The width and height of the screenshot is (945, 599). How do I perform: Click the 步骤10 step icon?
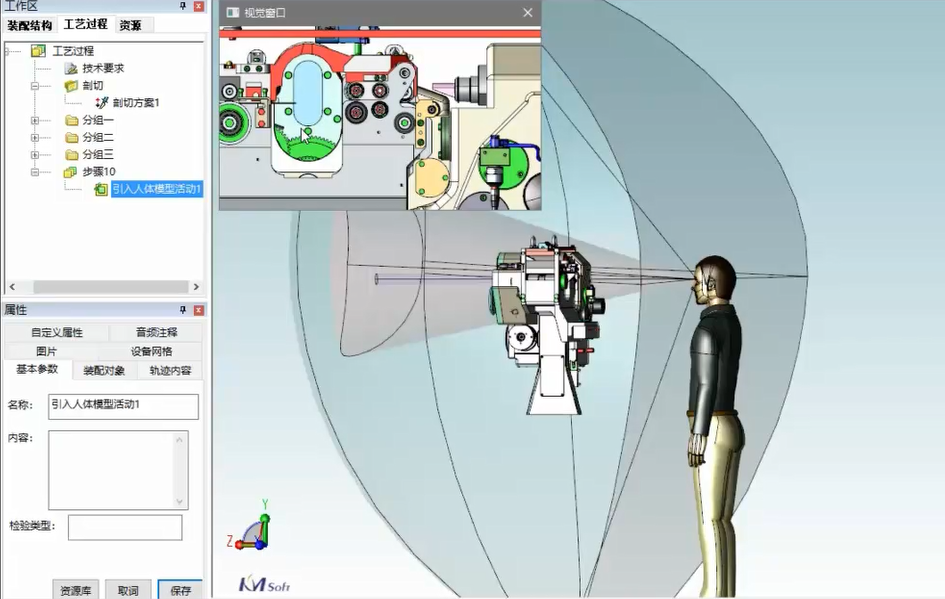[71, 172]
